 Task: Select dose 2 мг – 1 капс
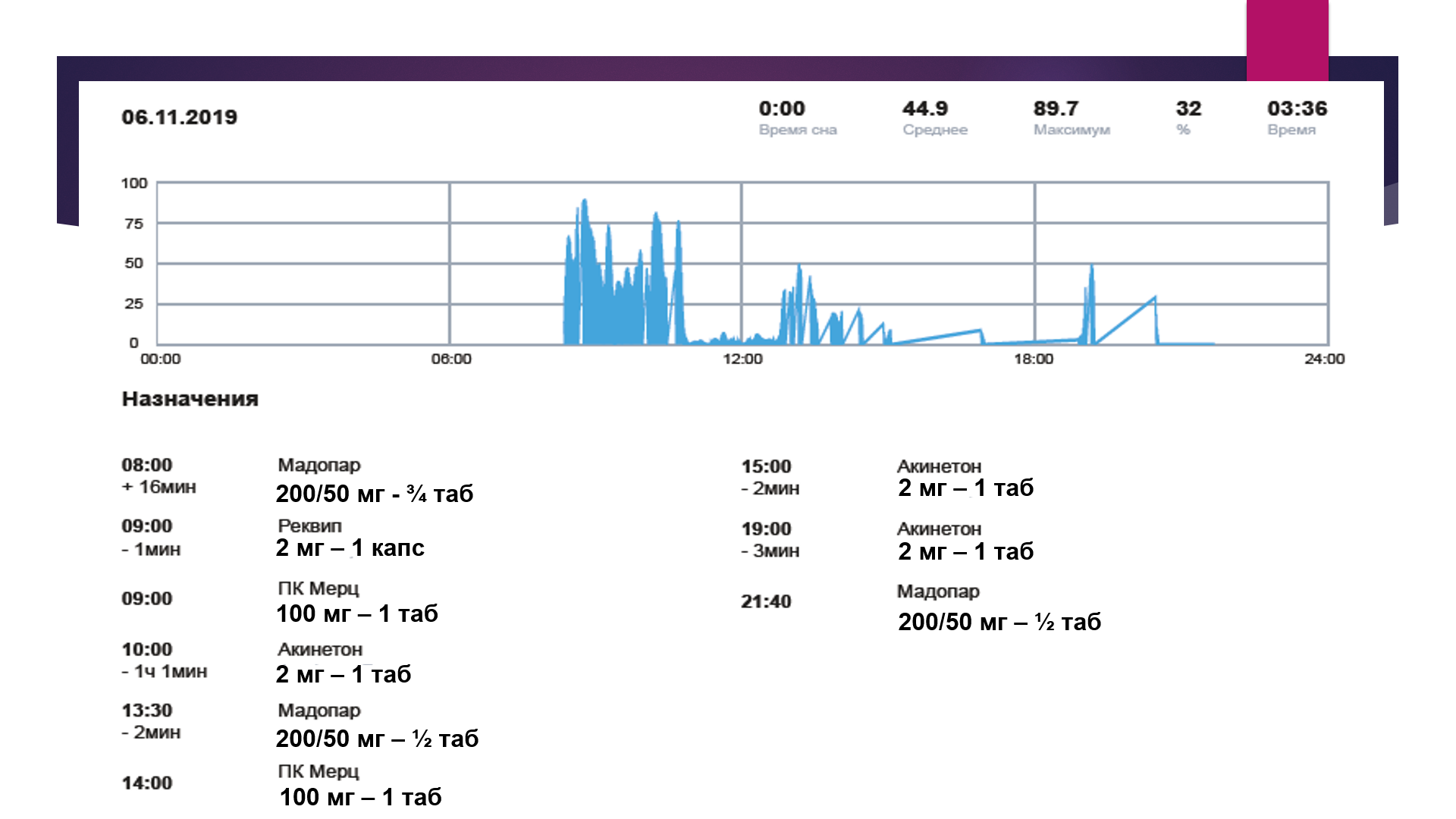tap(350, 548)
